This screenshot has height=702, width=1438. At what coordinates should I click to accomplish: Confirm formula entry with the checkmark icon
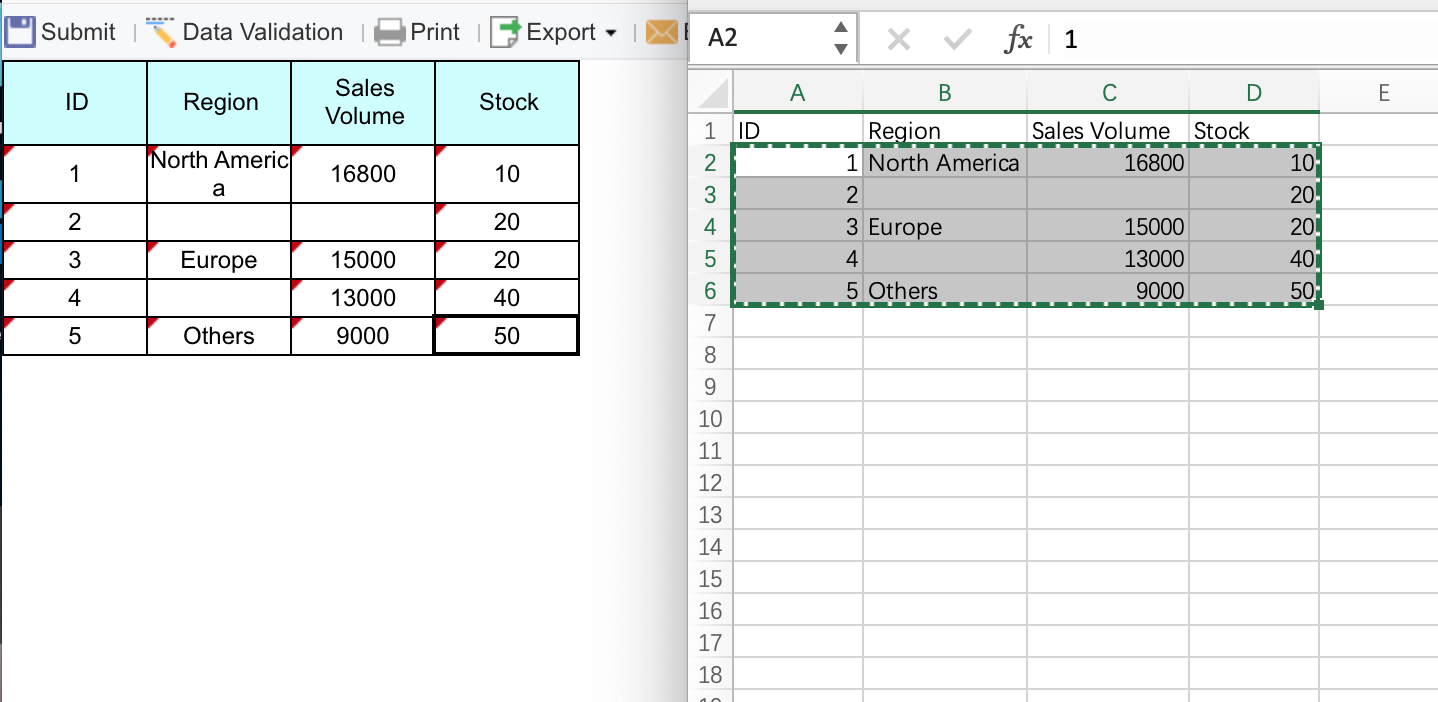[957, 39]
